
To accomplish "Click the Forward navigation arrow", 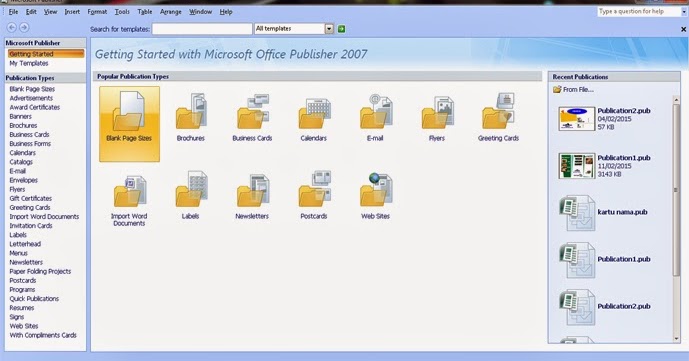I will [x=24, y=27].
